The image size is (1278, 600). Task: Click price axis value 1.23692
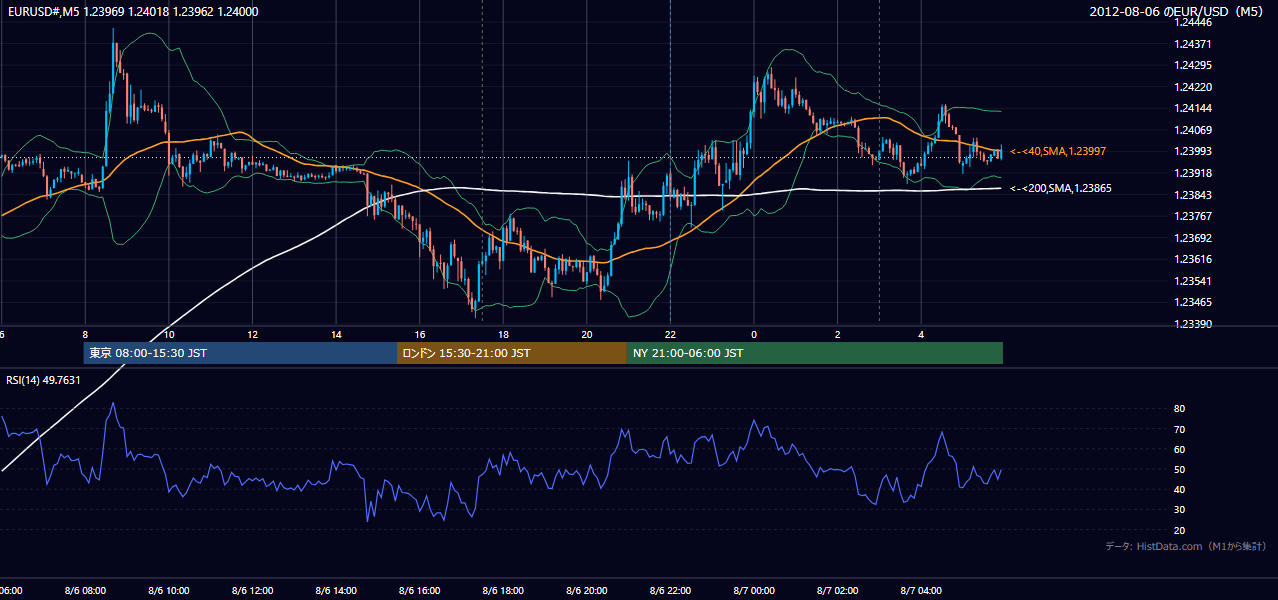pyautogui.click(x=1192, y=238)
